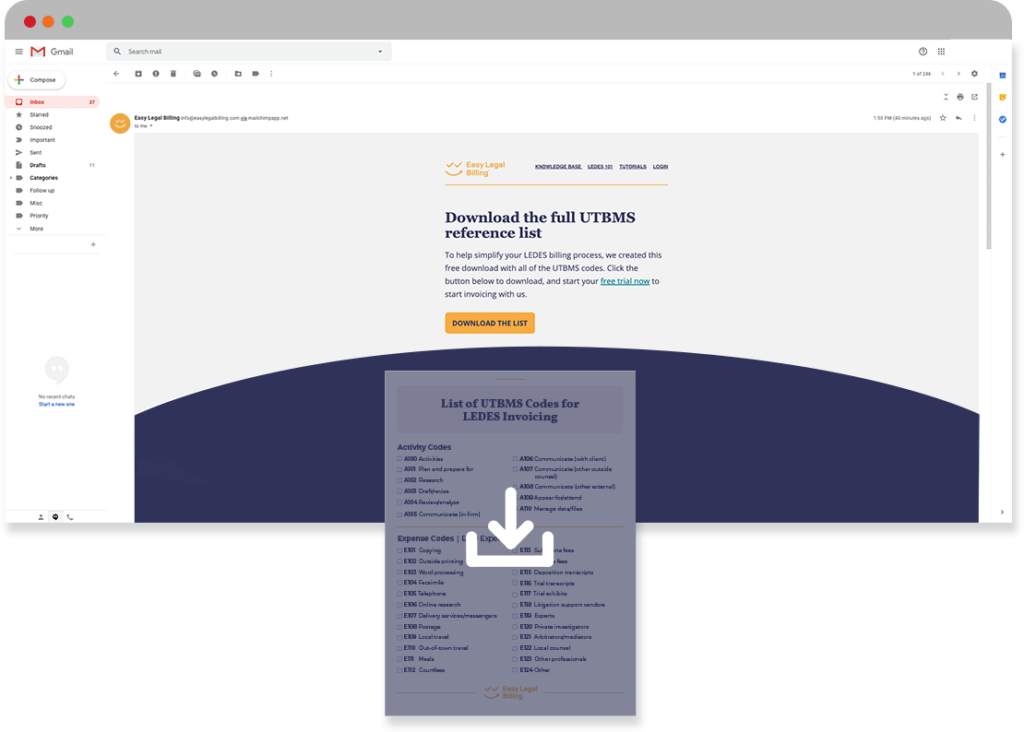The image size is (1024, 732).
Task: Open the Hangouts conversations icon at sidebar bottom
Action: (56, 517)
